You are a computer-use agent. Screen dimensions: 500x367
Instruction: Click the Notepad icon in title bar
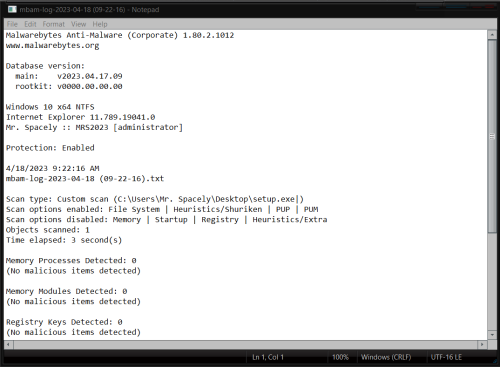coord(12,9)
